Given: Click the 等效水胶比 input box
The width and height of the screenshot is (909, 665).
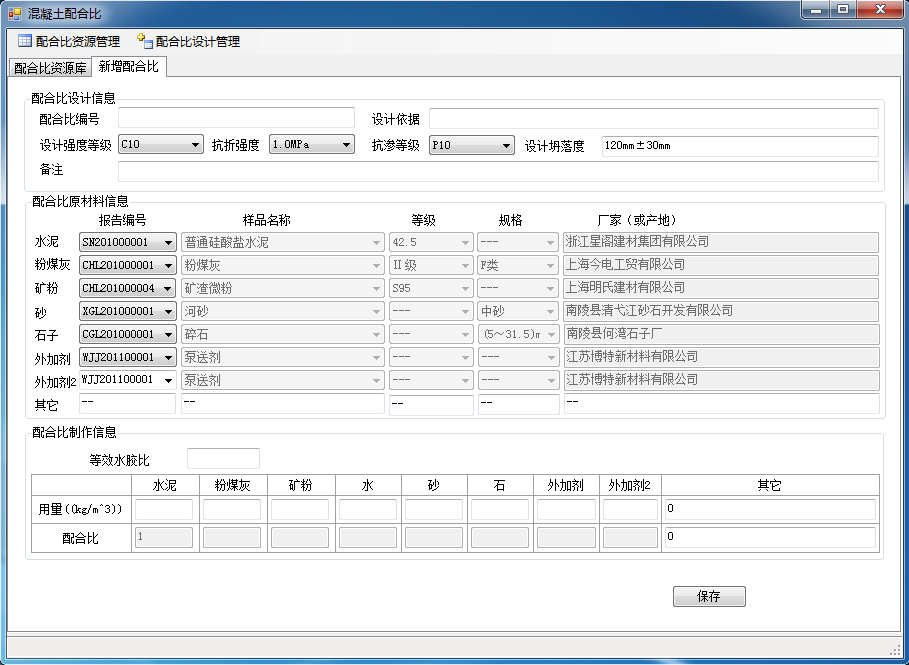Looking at the screenshot, I should point(223,459).
